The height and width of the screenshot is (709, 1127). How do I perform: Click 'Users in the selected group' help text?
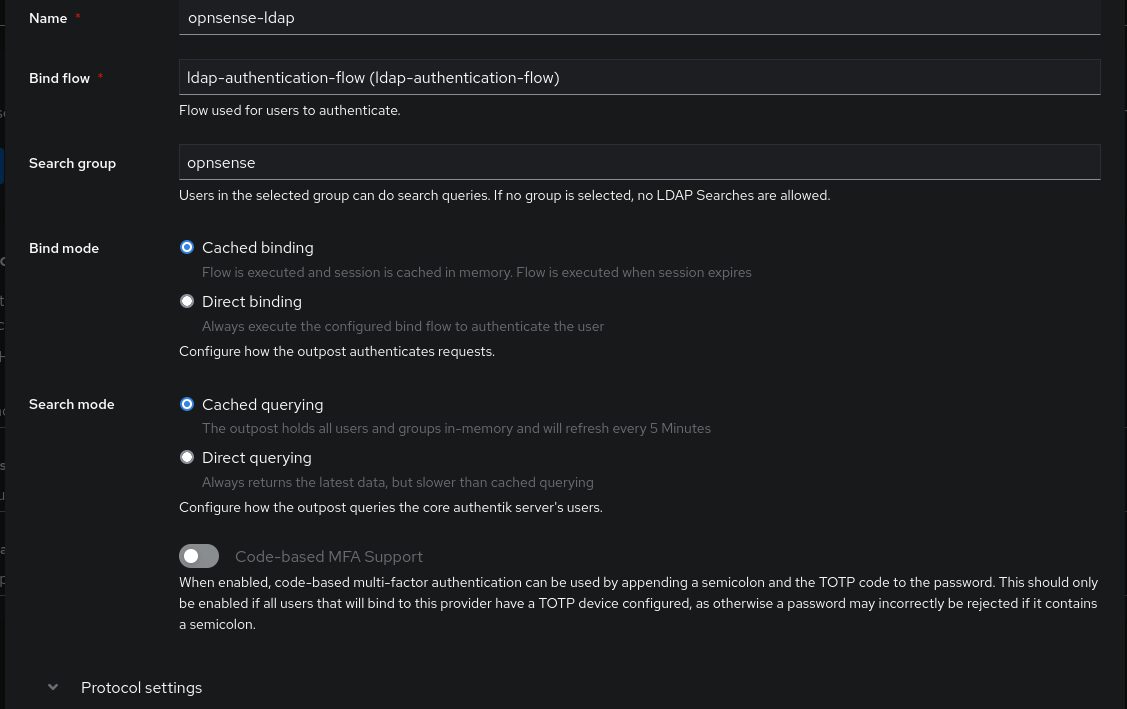(x=505, y=196)
